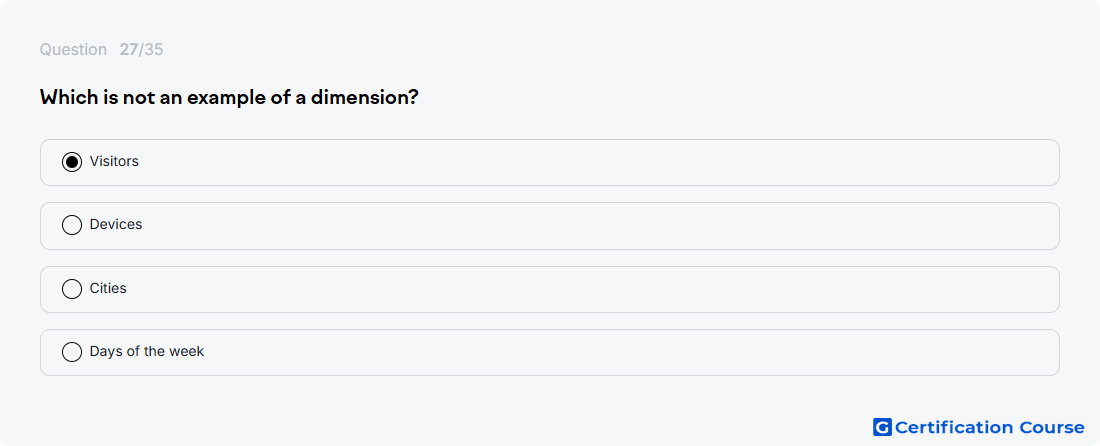This screenshot has width=1100, height=446.
Task: Click the total count "/35" text
Action: tap(151, 50)
